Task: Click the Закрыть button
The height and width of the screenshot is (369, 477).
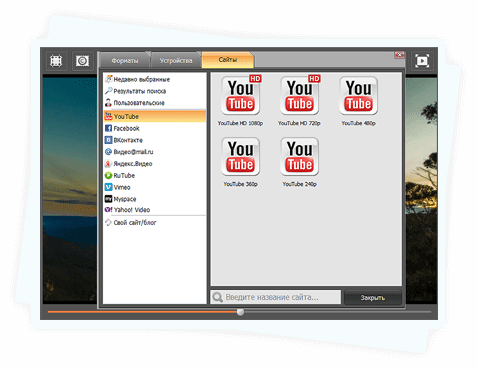Action: (373, 298)
